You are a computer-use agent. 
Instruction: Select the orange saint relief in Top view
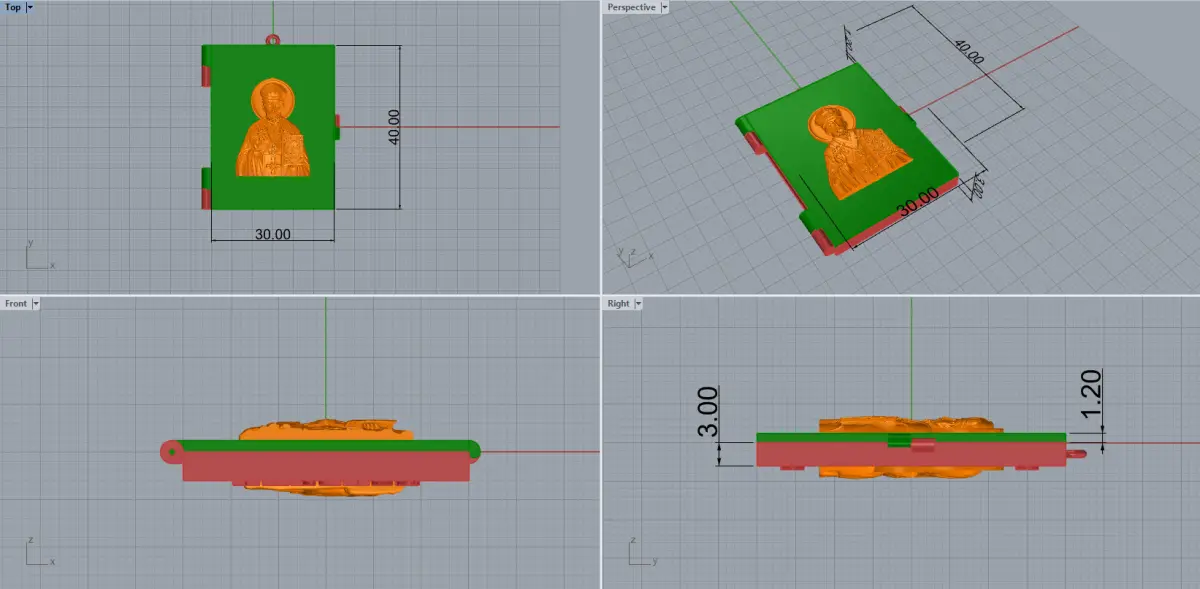pyautogui.click(x=272, y=130)
